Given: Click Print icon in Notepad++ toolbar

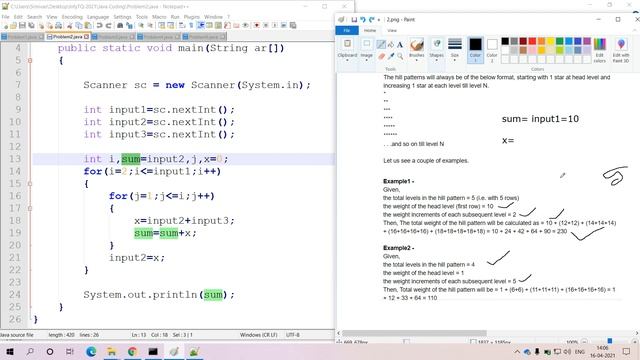Looking at the screenshot, I should [x=59, y=25].
